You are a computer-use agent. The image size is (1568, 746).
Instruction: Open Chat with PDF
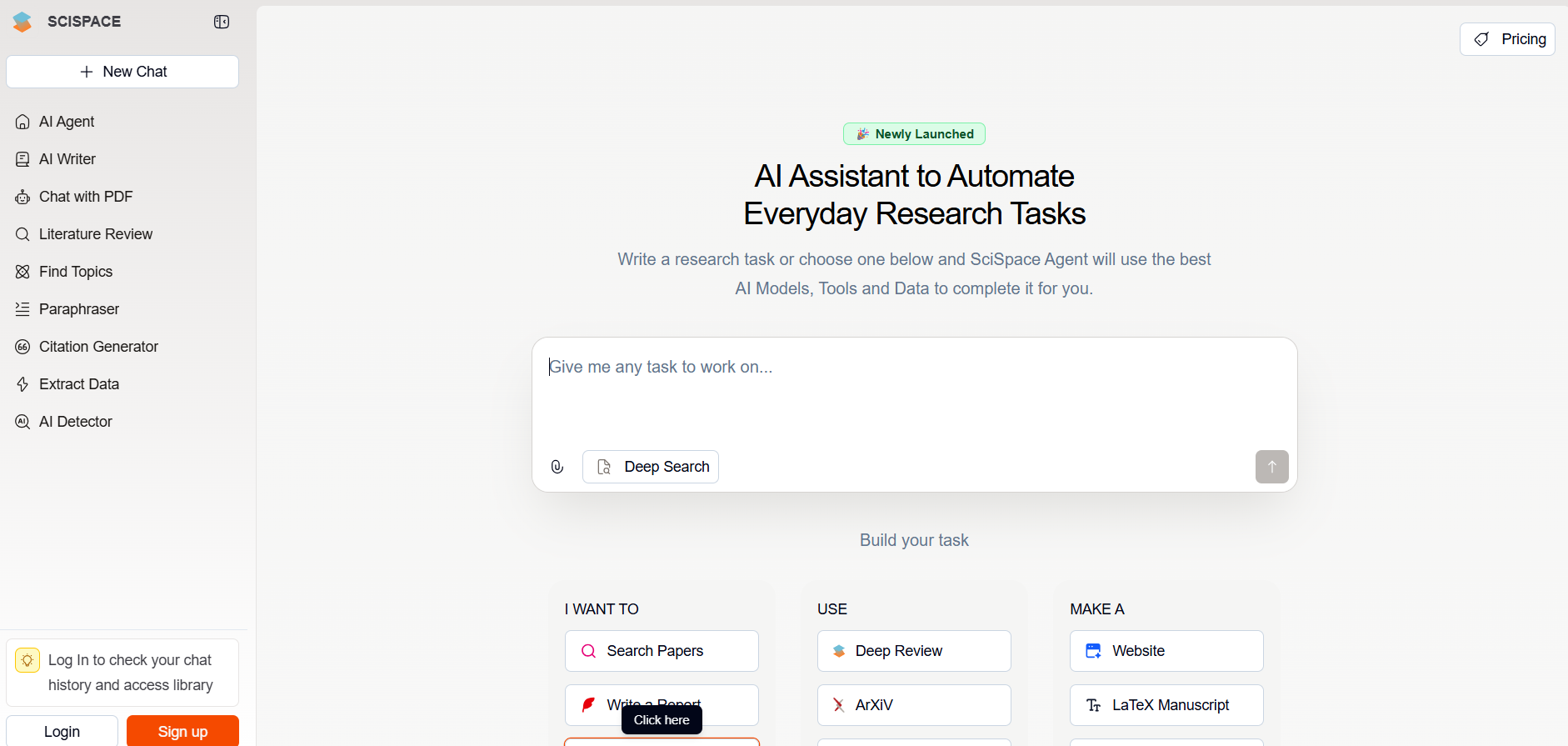point(74,197)
